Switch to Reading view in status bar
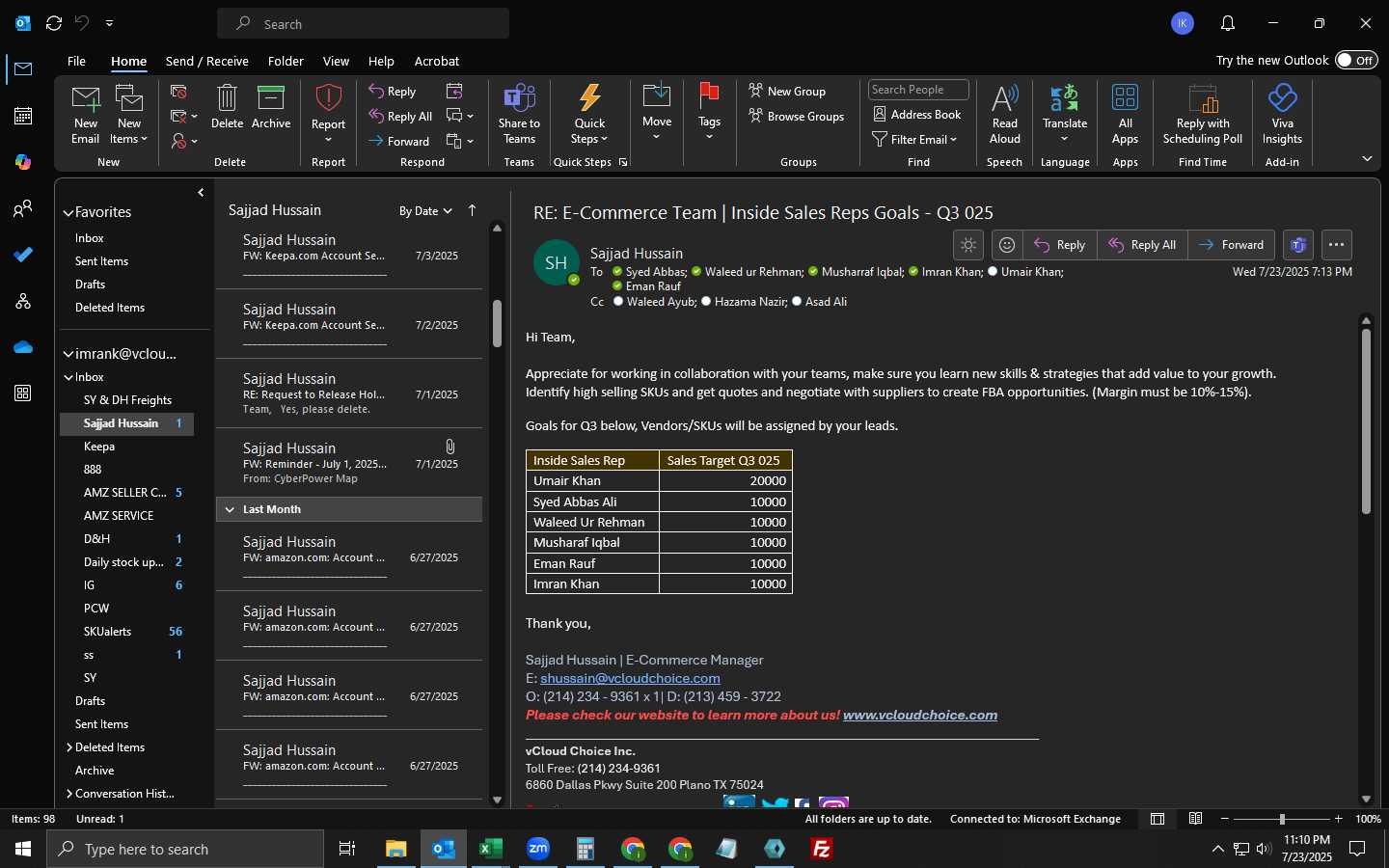This screenshot has width=1389, height=868. pos(1195,819)
